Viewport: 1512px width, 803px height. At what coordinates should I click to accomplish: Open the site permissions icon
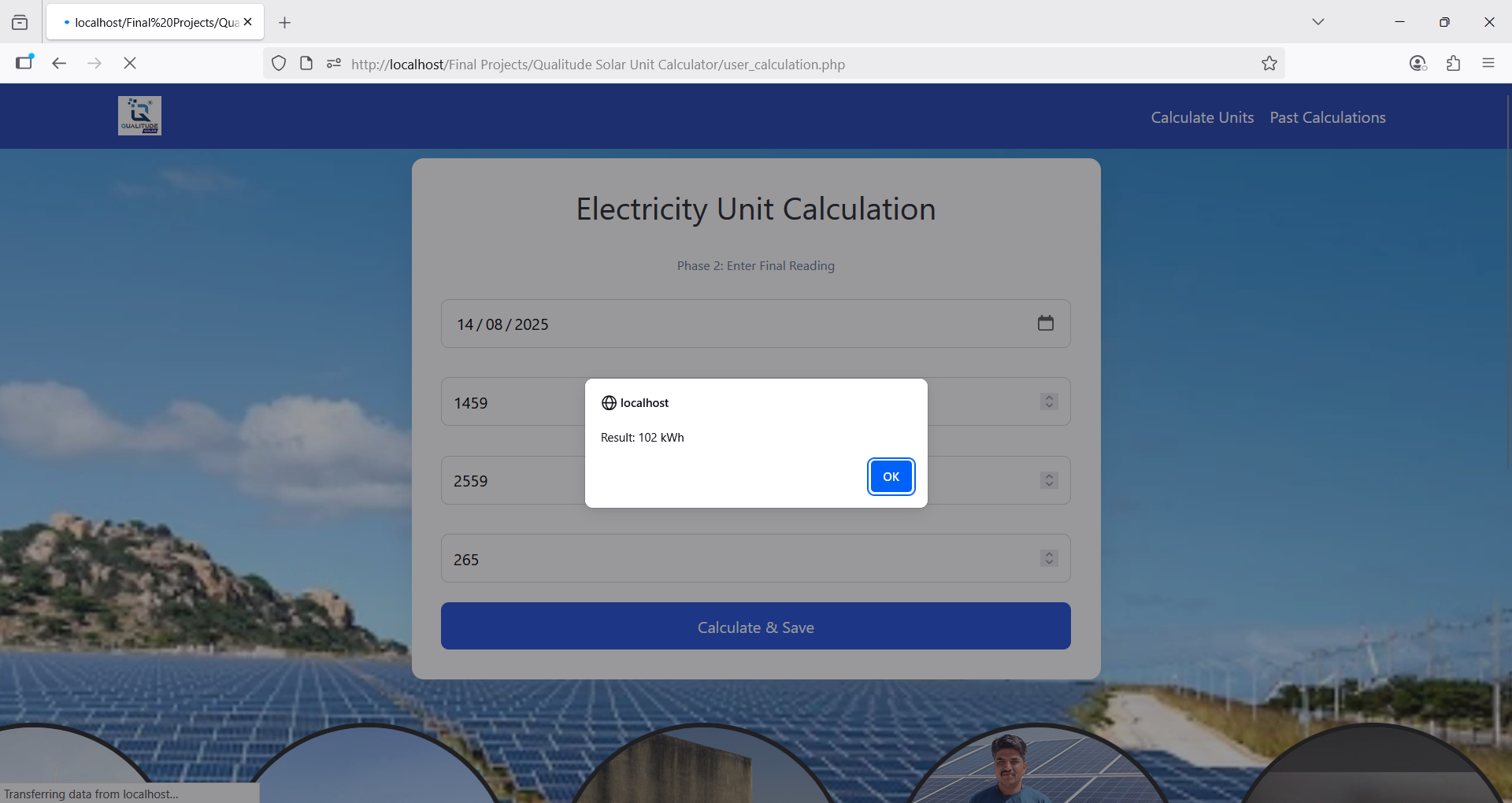[334, 64]
